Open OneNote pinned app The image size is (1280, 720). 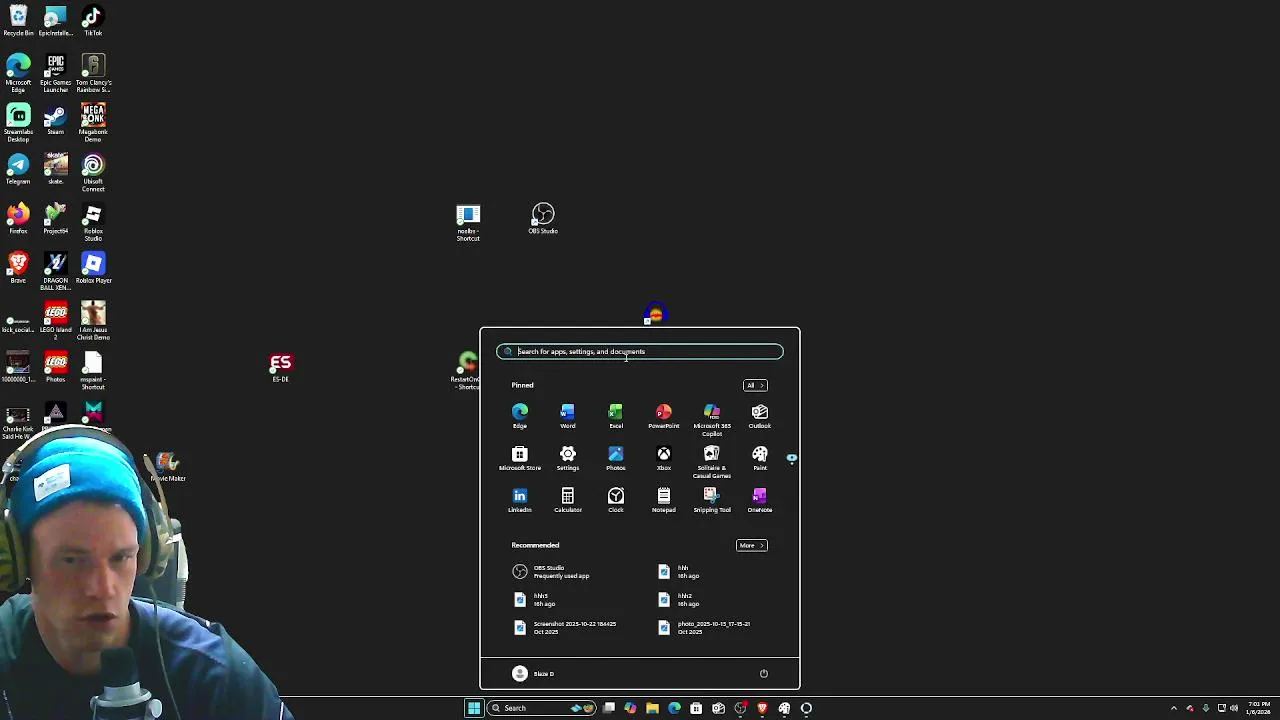click(760, 501)
